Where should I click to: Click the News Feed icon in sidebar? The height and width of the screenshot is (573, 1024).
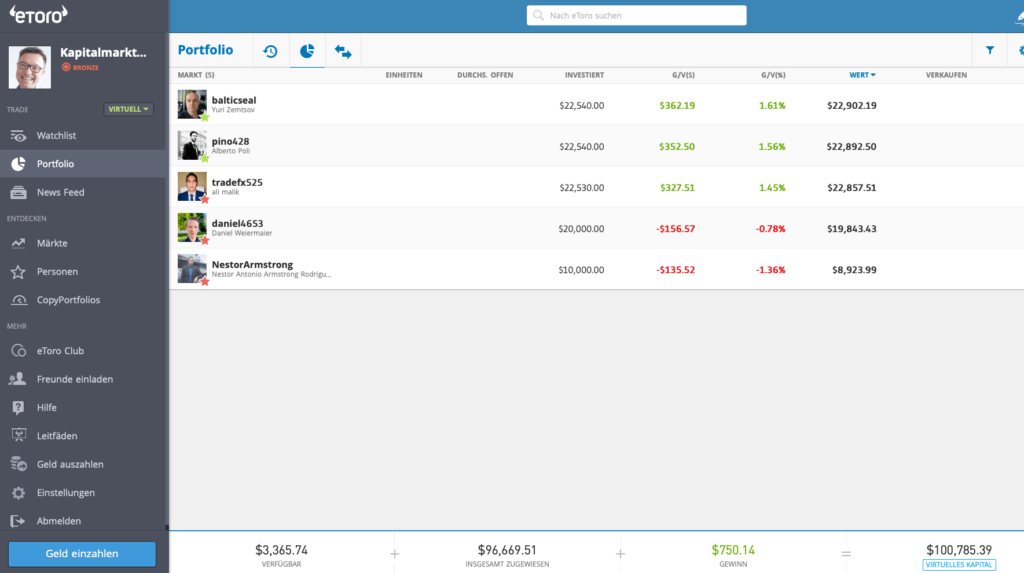click(18, 192)
